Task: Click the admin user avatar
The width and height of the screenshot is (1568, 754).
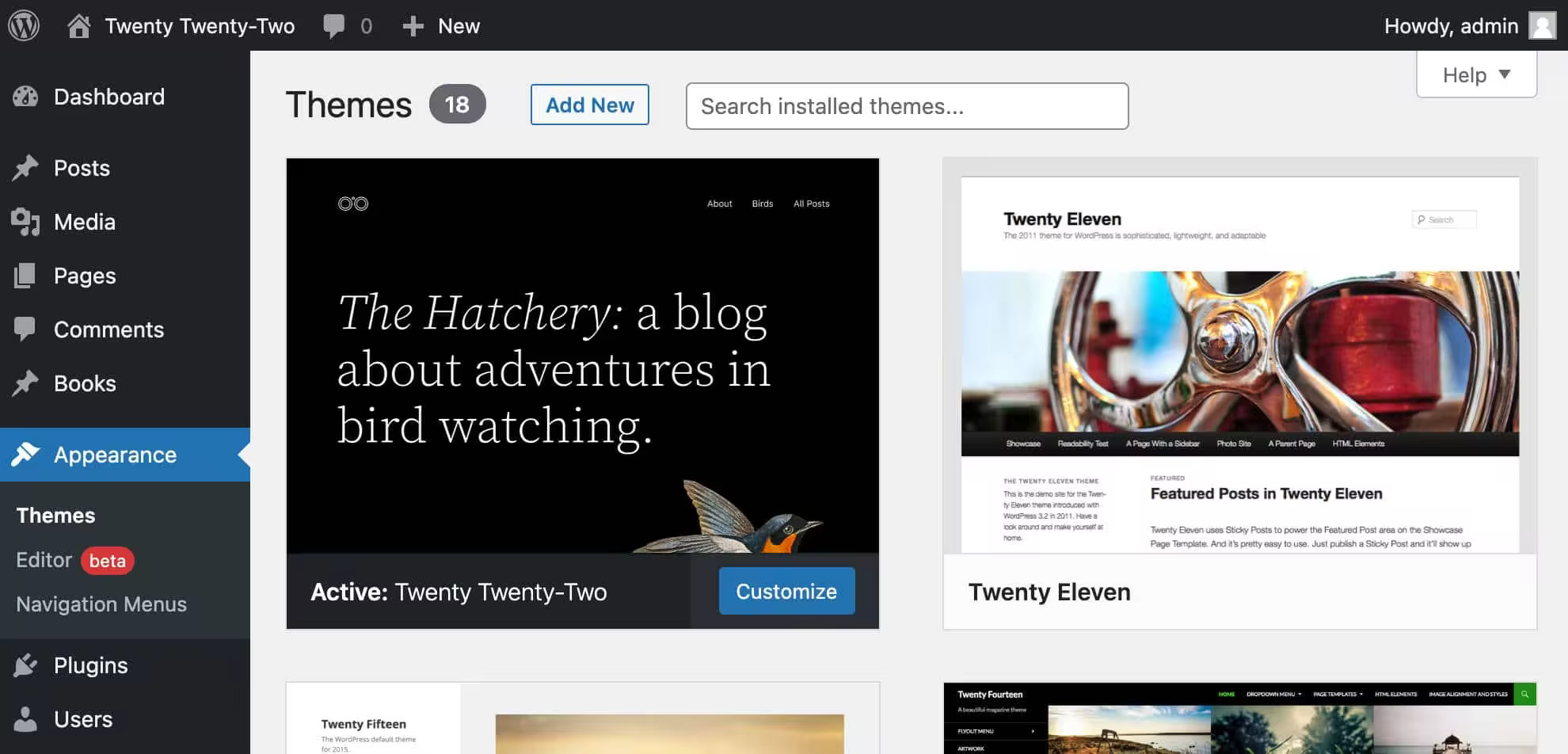Action: tap(1542, 25)
